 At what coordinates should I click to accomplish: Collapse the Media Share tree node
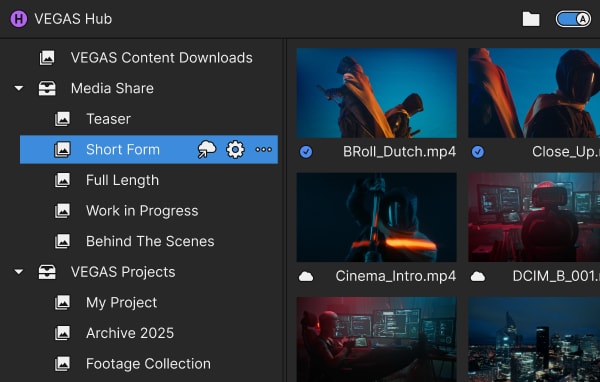(18, 88)
